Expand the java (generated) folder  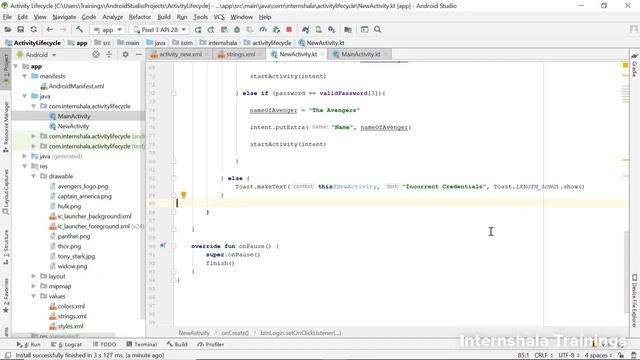click(x=25, y=156)
